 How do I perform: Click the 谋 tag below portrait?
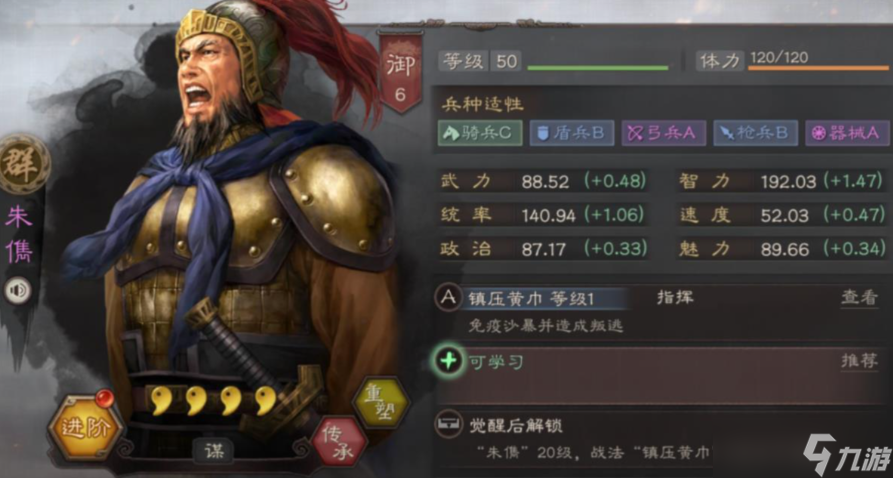[213, 451]
